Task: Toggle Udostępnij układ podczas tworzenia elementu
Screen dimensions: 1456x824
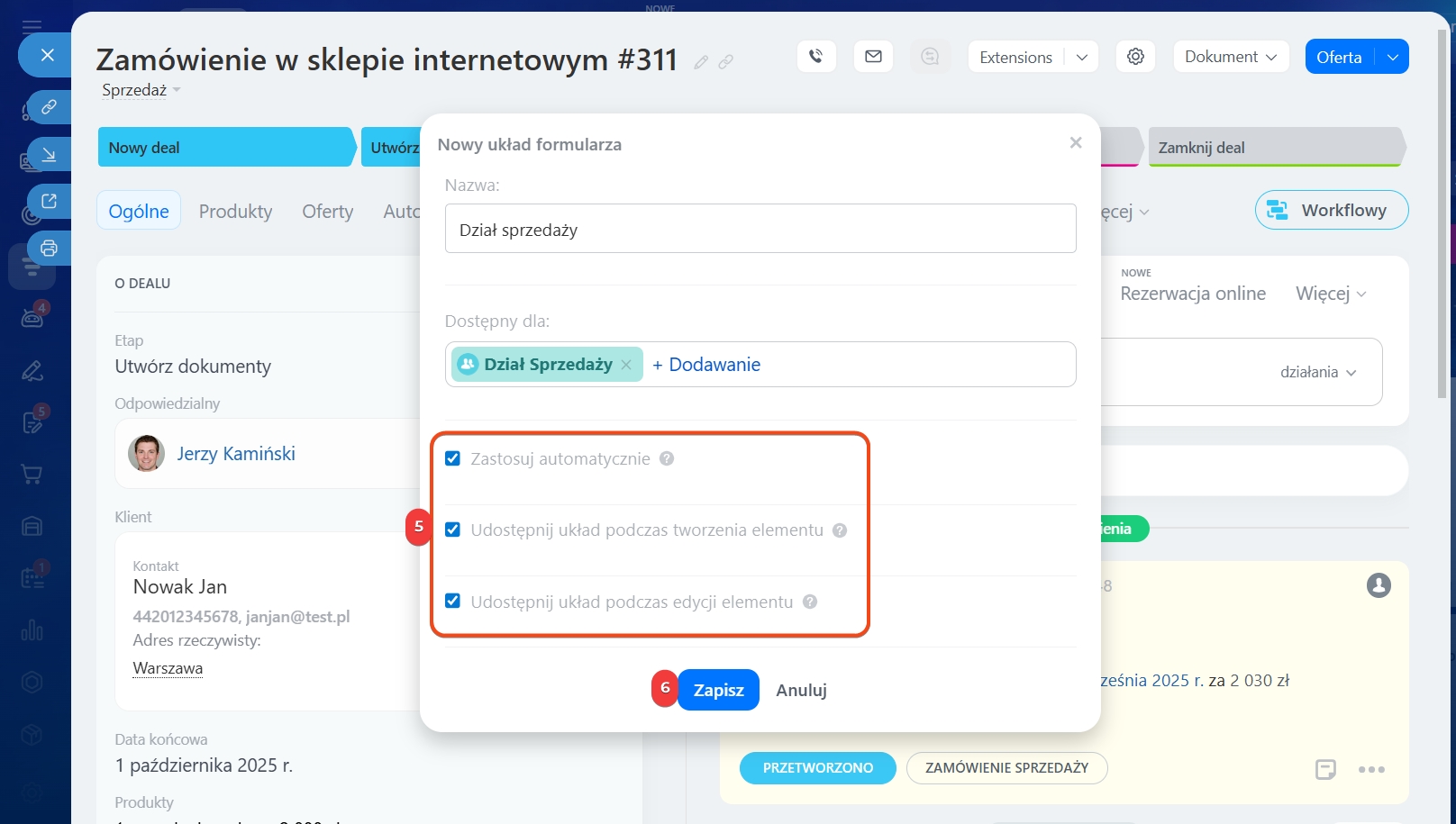Action: tap(452, 530)
